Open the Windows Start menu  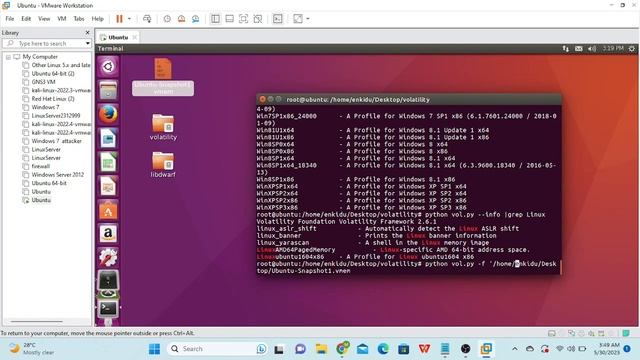pos(154,349)
